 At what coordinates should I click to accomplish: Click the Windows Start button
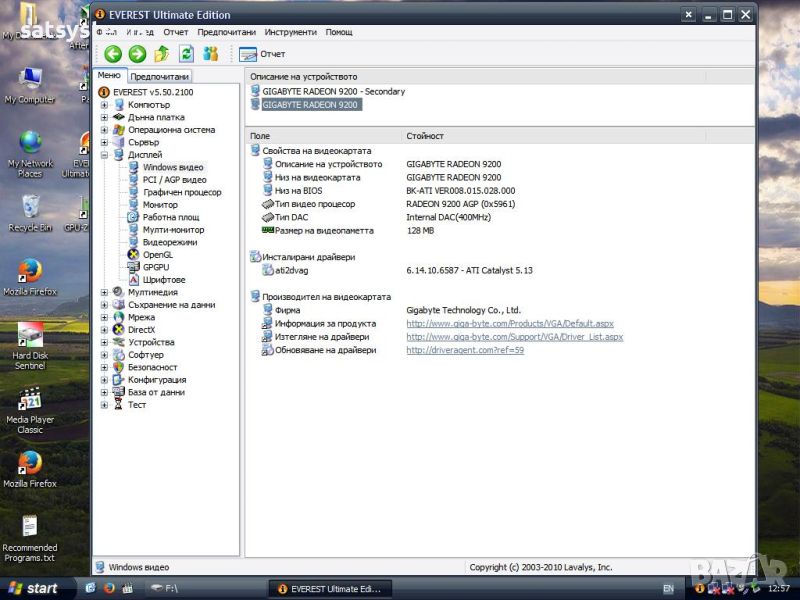click(30, 588)
